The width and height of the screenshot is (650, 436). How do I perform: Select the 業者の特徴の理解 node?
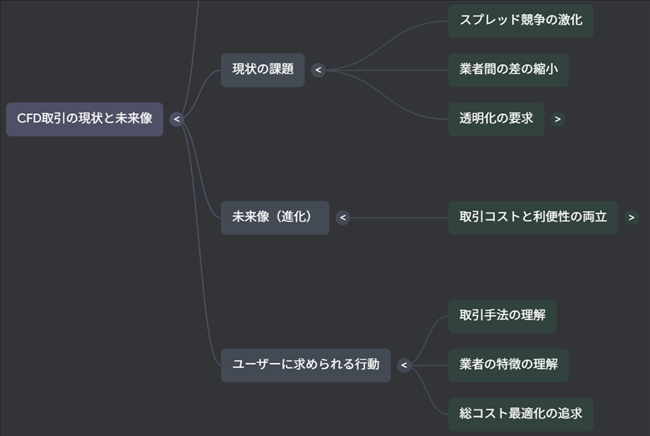[508, 365]
